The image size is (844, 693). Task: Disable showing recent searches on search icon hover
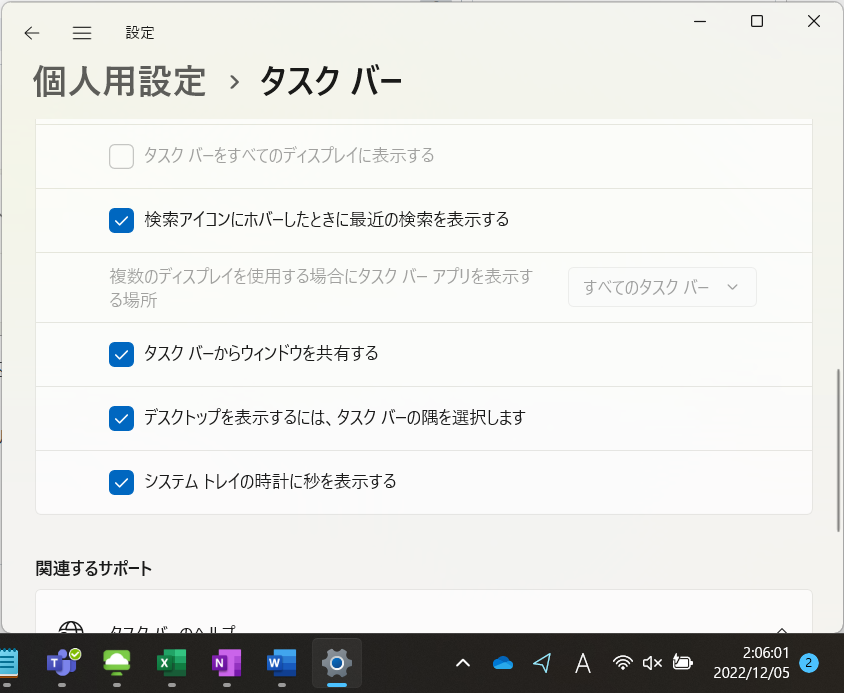[x=121, y=221]
